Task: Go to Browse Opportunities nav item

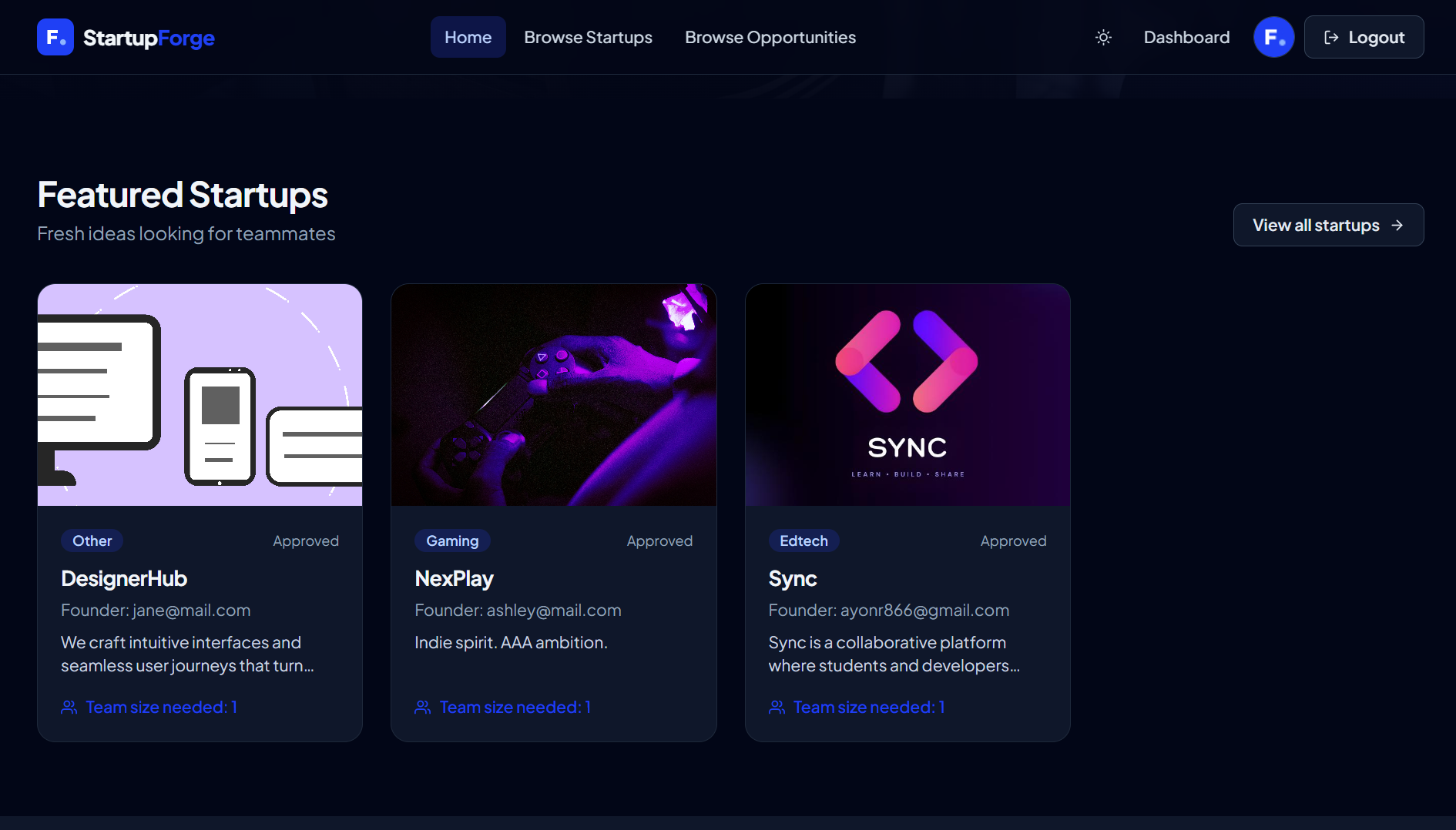Action: (770, 37)
